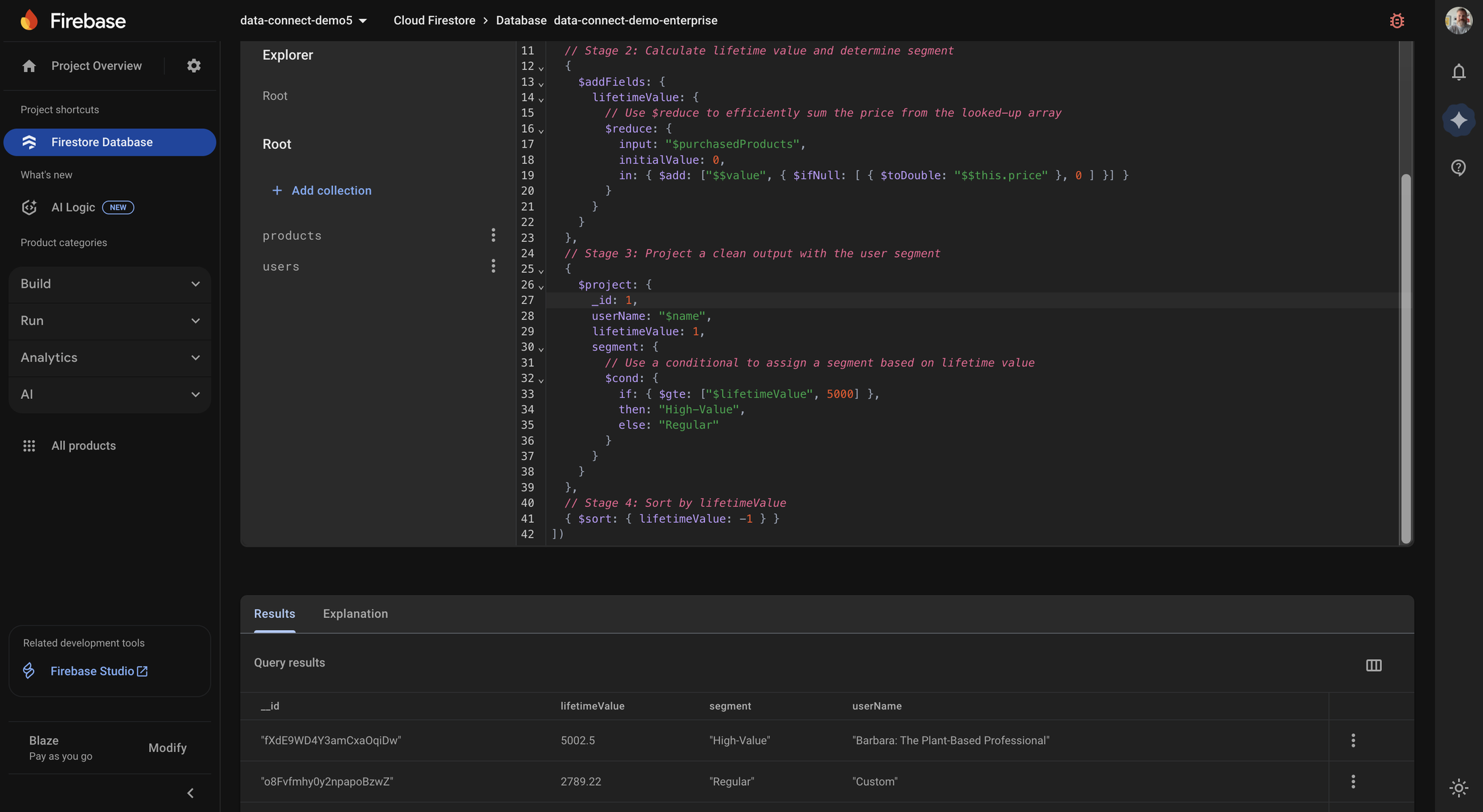Open row menu for Barbara result

pos(1353,741)
